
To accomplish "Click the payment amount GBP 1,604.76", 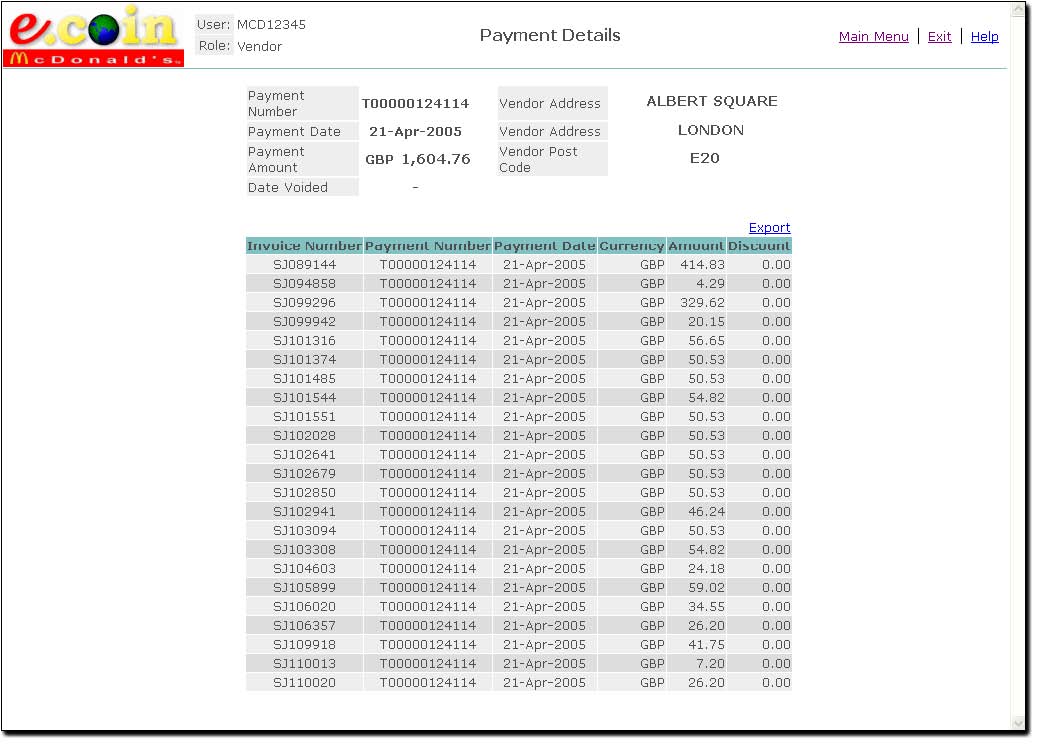I will click(x=417, y=160).
